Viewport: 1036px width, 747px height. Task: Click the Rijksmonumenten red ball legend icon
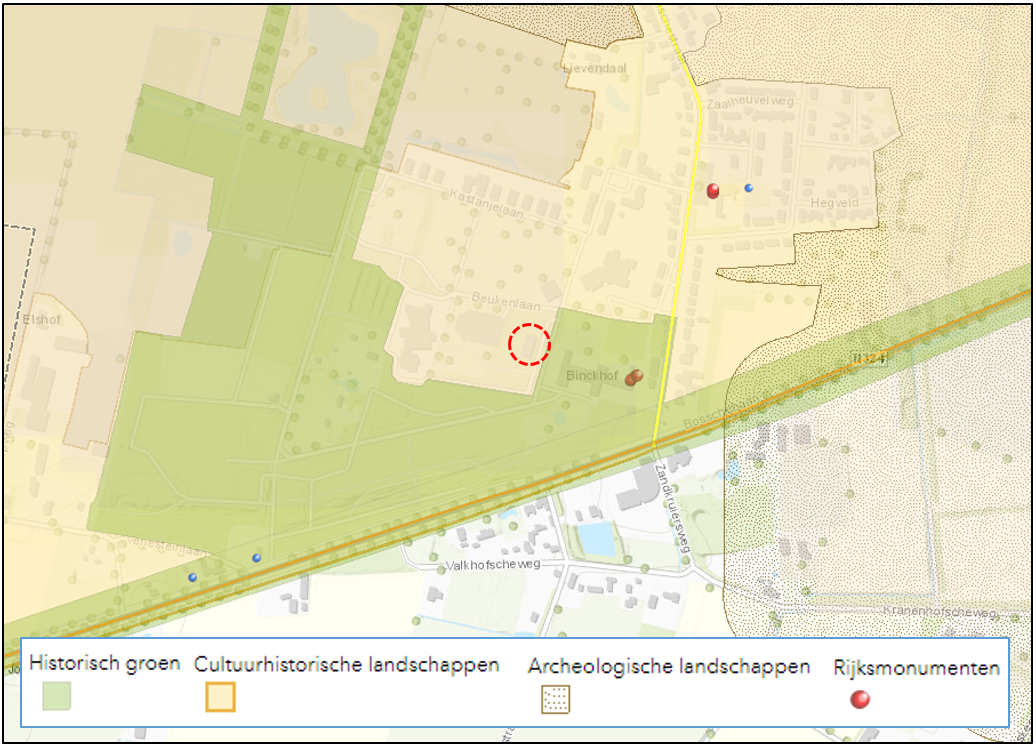(x=860, y=699)
